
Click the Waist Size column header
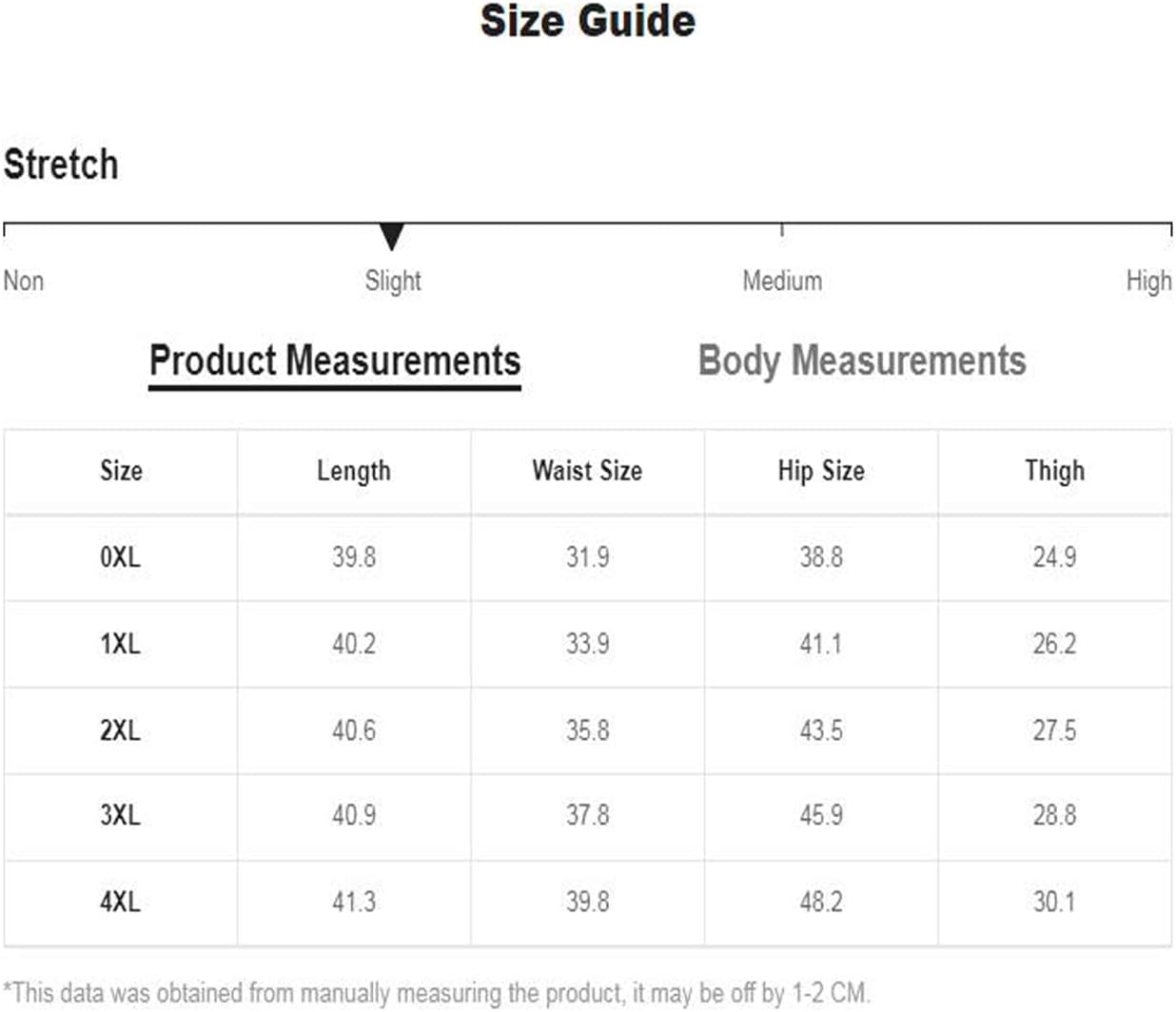(x=587, y=471)
